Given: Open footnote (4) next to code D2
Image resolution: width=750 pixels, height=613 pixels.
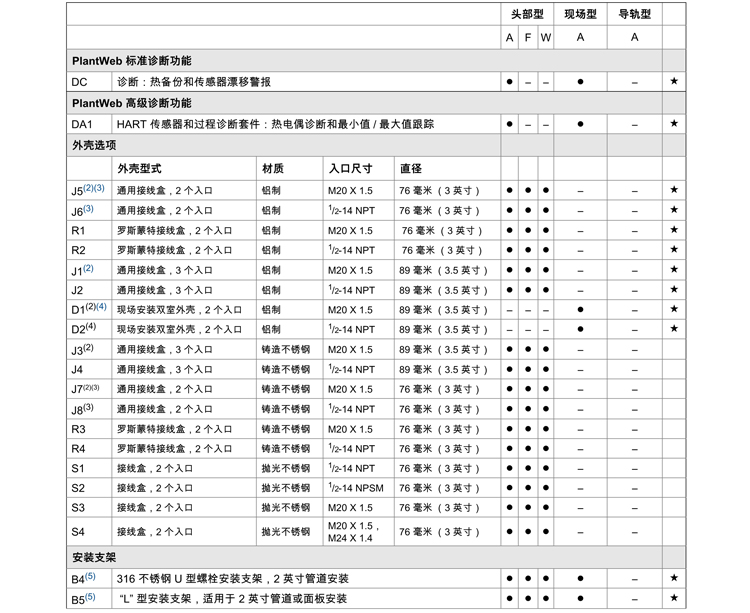Looking at the screenshot, I should (x=91, y=327).
